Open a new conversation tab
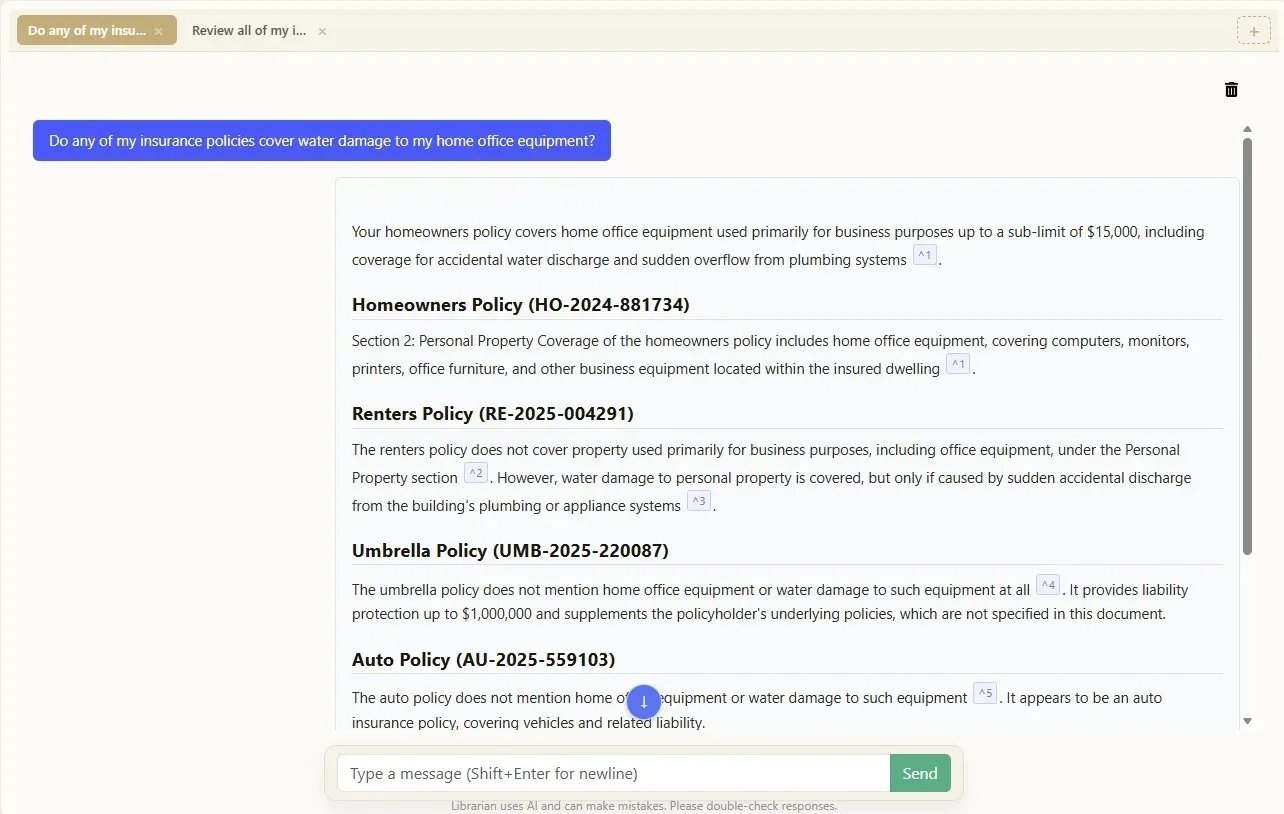The height and width of the screenshot is (814, 1284). click(x=1253, y=30)
